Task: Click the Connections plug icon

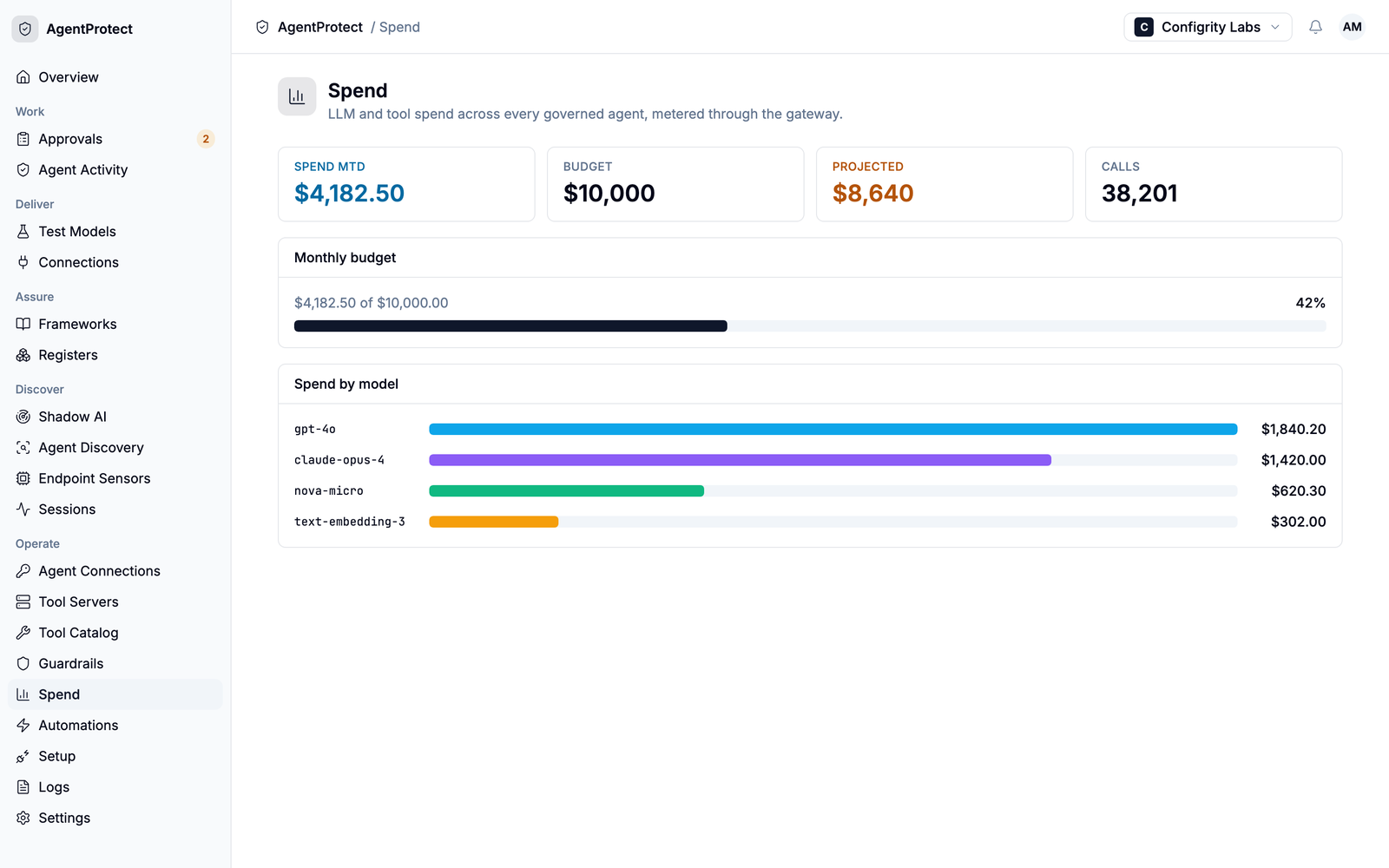Action: click(x=23, y=262)
